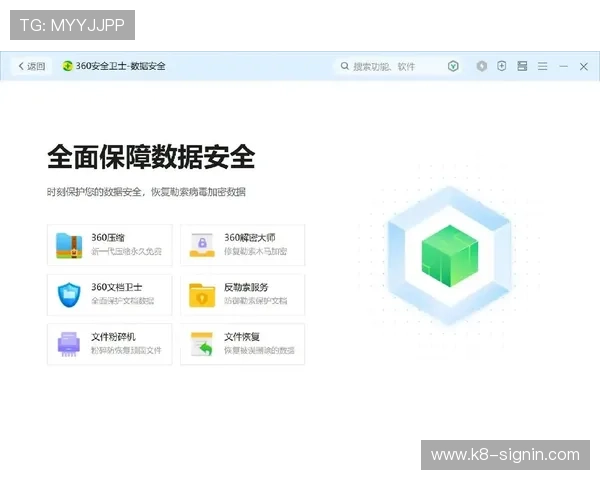Image resolution: width=600 pixels, height=480 pixels.
Task: Open the 360文档卫士 shield icon
Action: (69, 295)
